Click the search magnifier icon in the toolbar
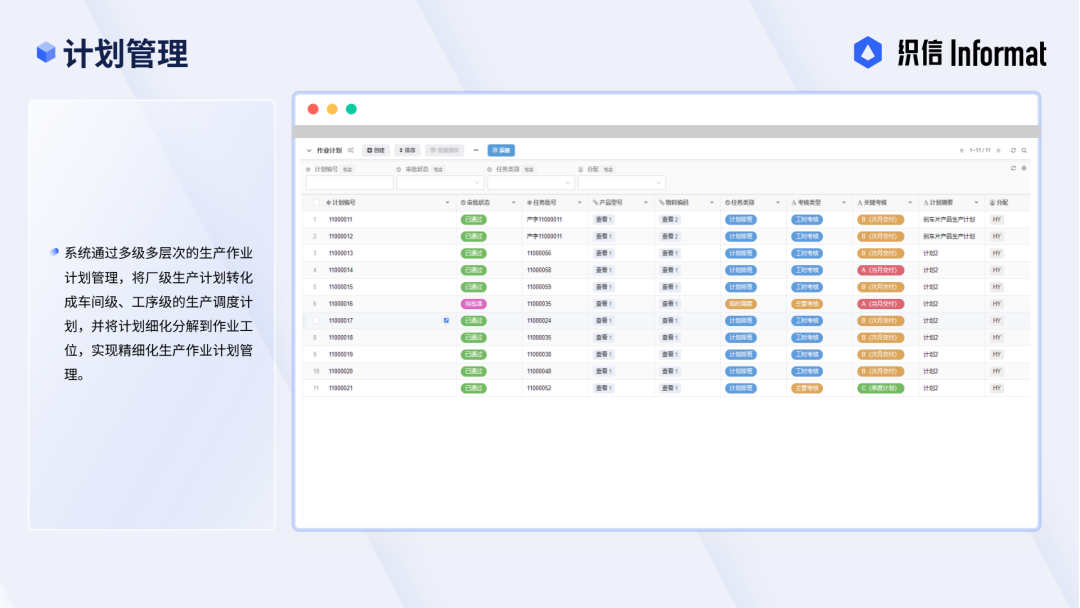Viewport: 1080px width, 608px height. (1024, 150)
